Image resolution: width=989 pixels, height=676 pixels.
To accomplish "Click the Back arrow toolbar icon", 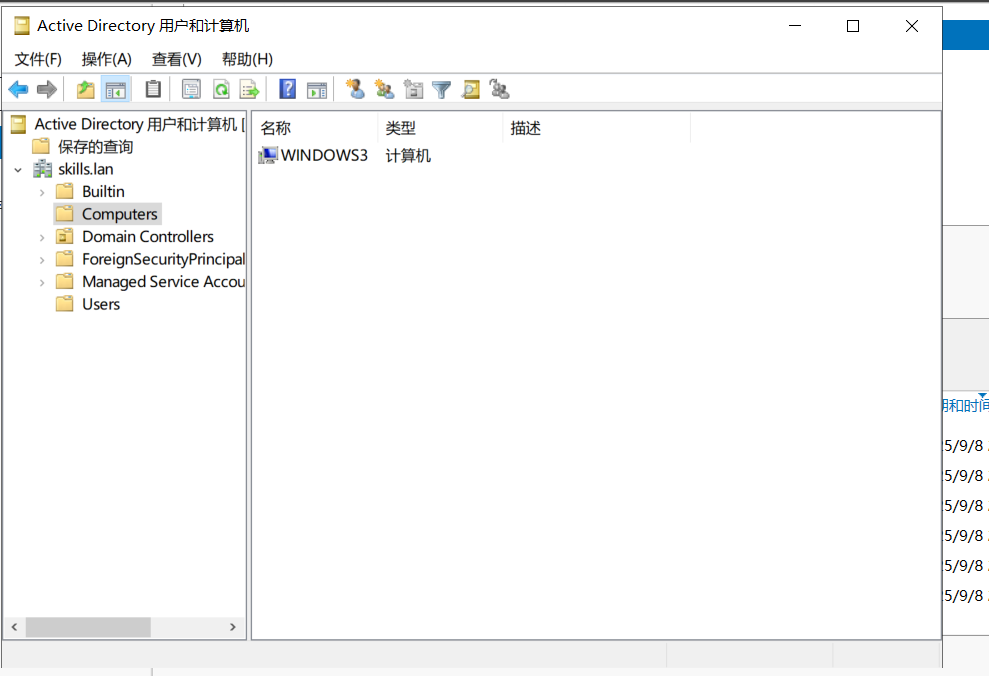I will tap(18, 90).
